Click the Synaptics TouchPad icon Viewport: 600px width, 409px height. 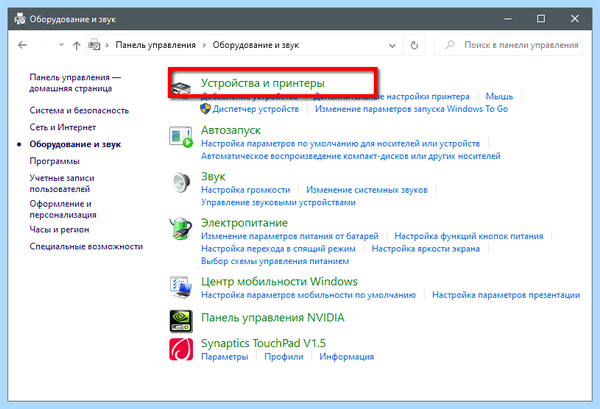coord(181,349)
